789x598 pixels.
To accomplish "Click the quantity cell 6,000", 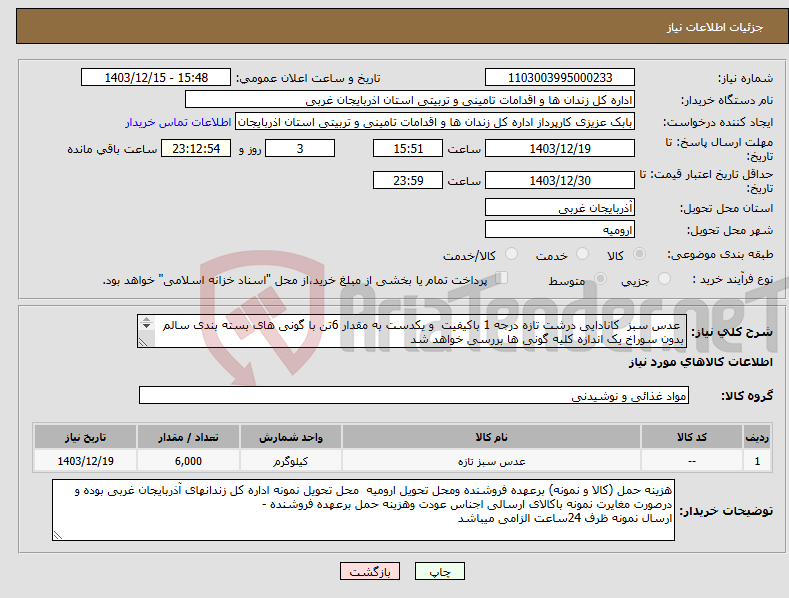I will pos(188,461).
